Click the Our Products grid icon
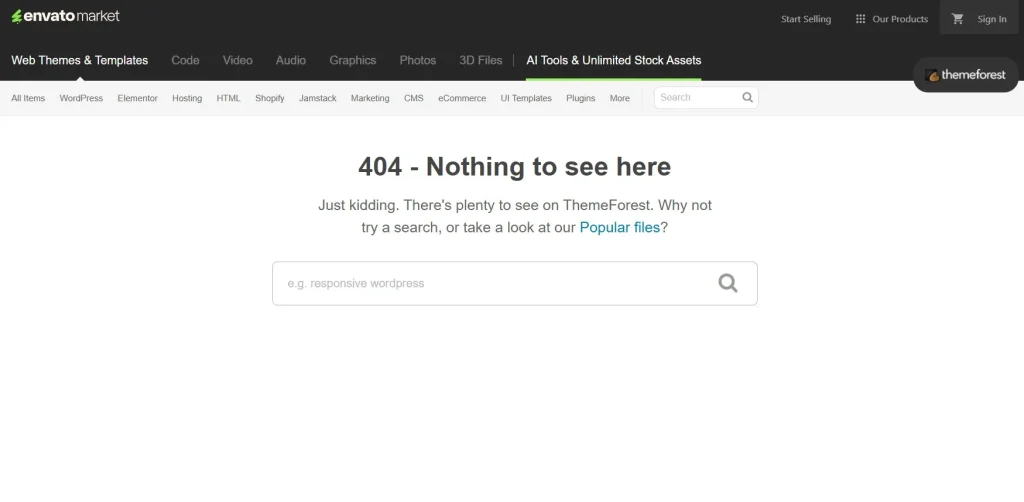The image size is (1024, 502). pyautogui.click(x=860, y=19)
